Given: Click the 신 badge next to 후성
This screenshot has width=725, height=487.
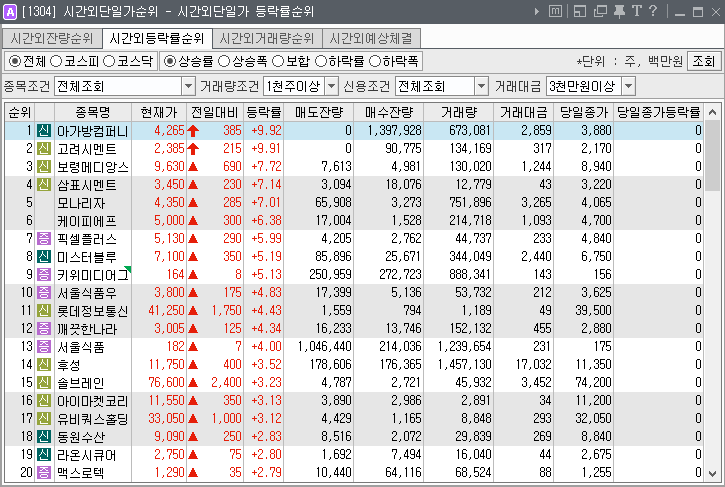Looking at the screenshot, I should tap(44, 365).
